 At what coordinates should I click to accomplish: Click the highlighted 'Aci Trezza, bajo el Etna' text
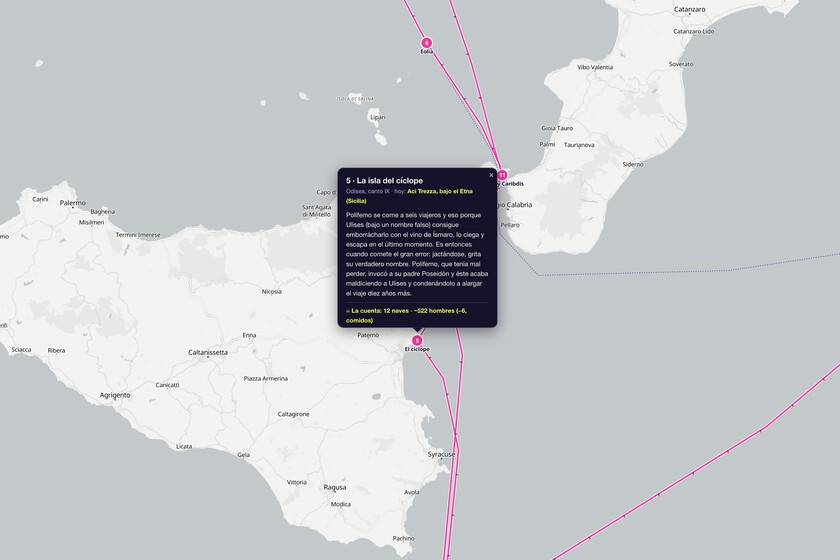click(440, 191)
